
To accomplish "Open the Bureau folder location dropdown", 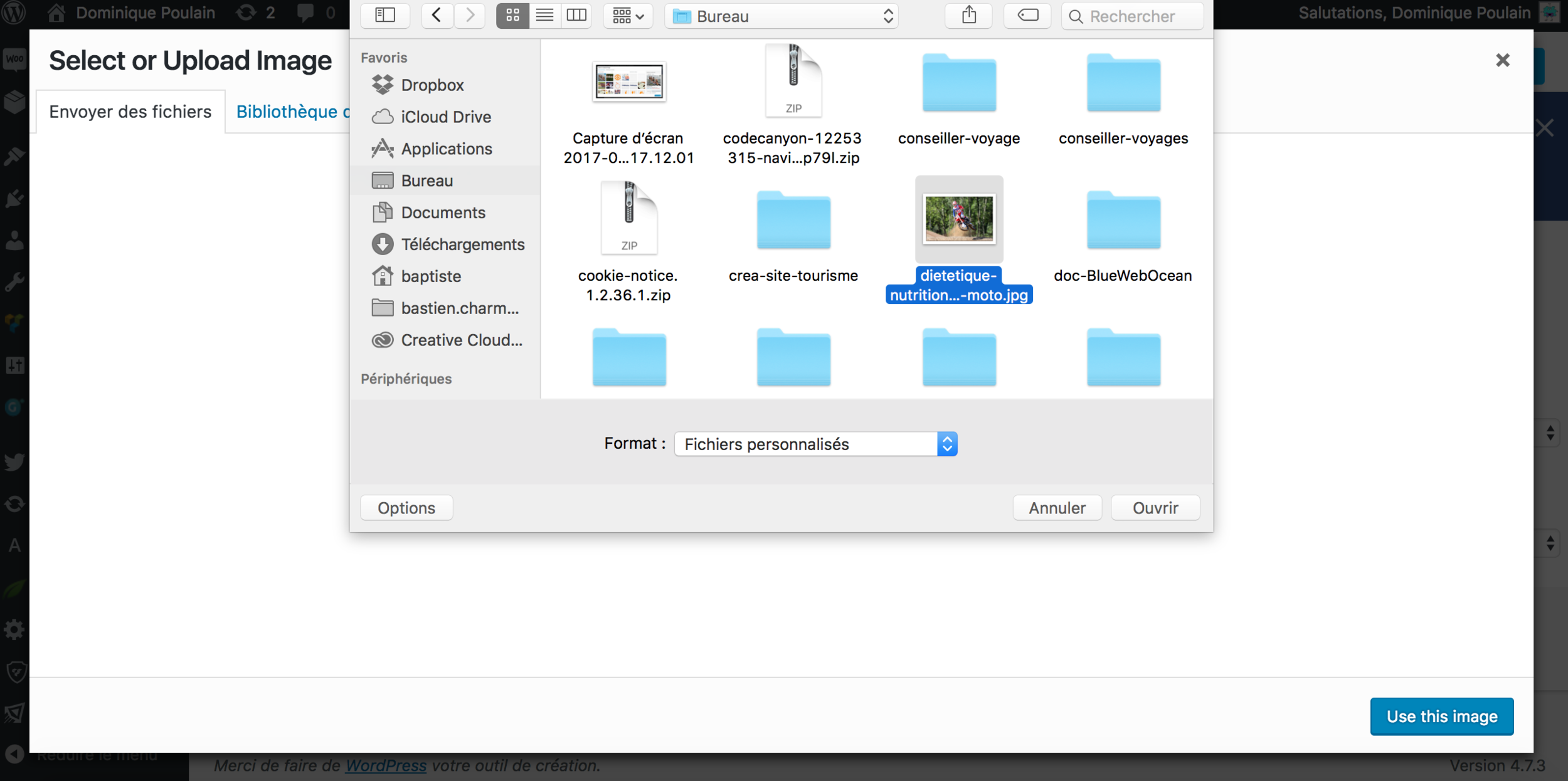I will (x=781, y=16).
